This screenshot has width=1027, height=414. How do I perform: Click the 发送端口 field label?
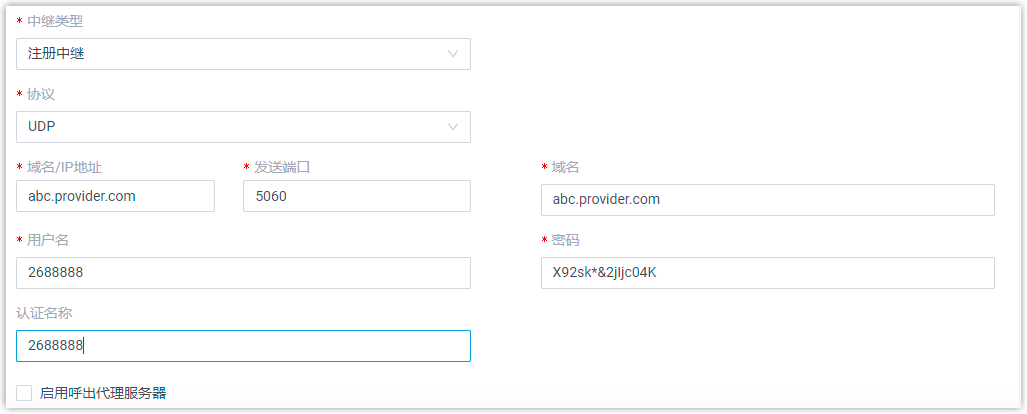pyautogui.click(x=282, y=167)
